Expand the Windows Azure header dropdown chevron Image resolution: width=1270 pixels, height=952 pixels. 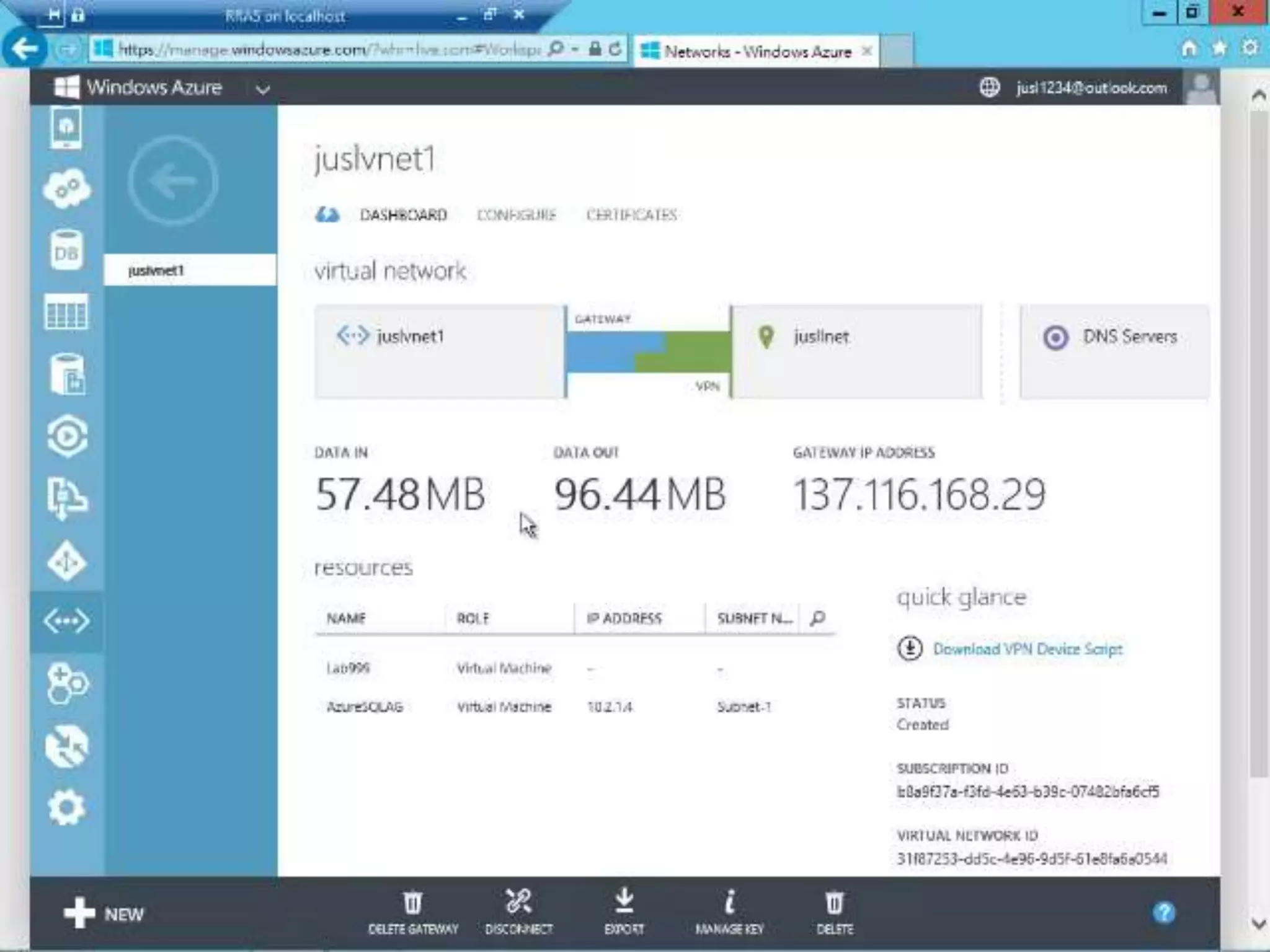click(x=263, y=89)
